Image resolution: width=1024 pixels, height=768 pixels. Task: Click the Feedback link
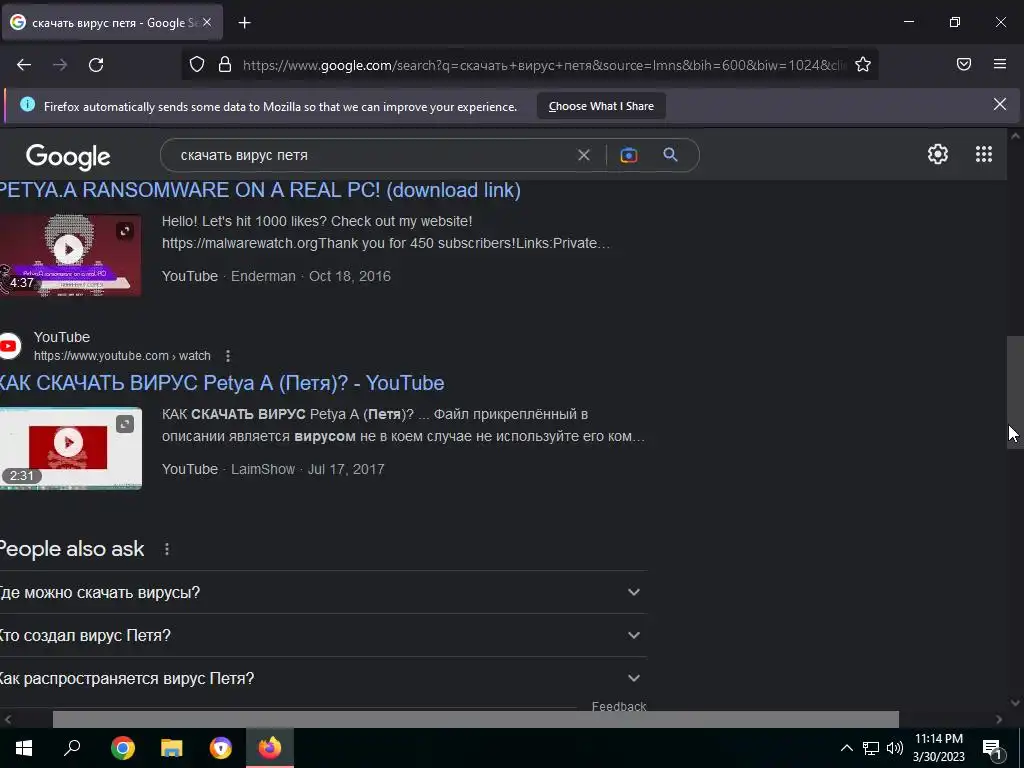pyautogui.click(x=618, y=706)
